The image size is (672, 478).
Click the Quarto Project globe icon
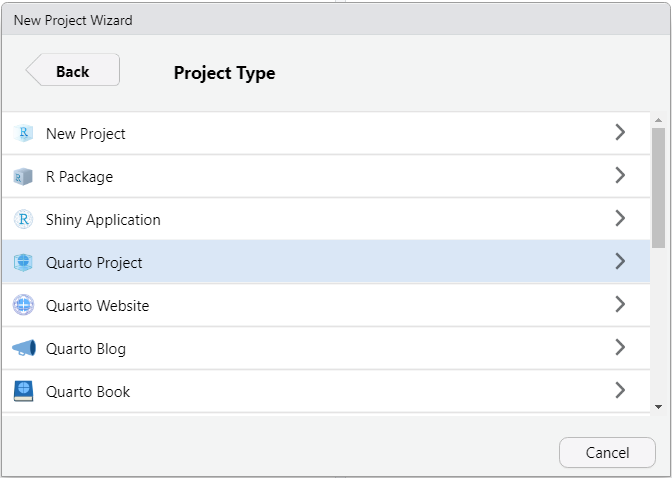24,263
